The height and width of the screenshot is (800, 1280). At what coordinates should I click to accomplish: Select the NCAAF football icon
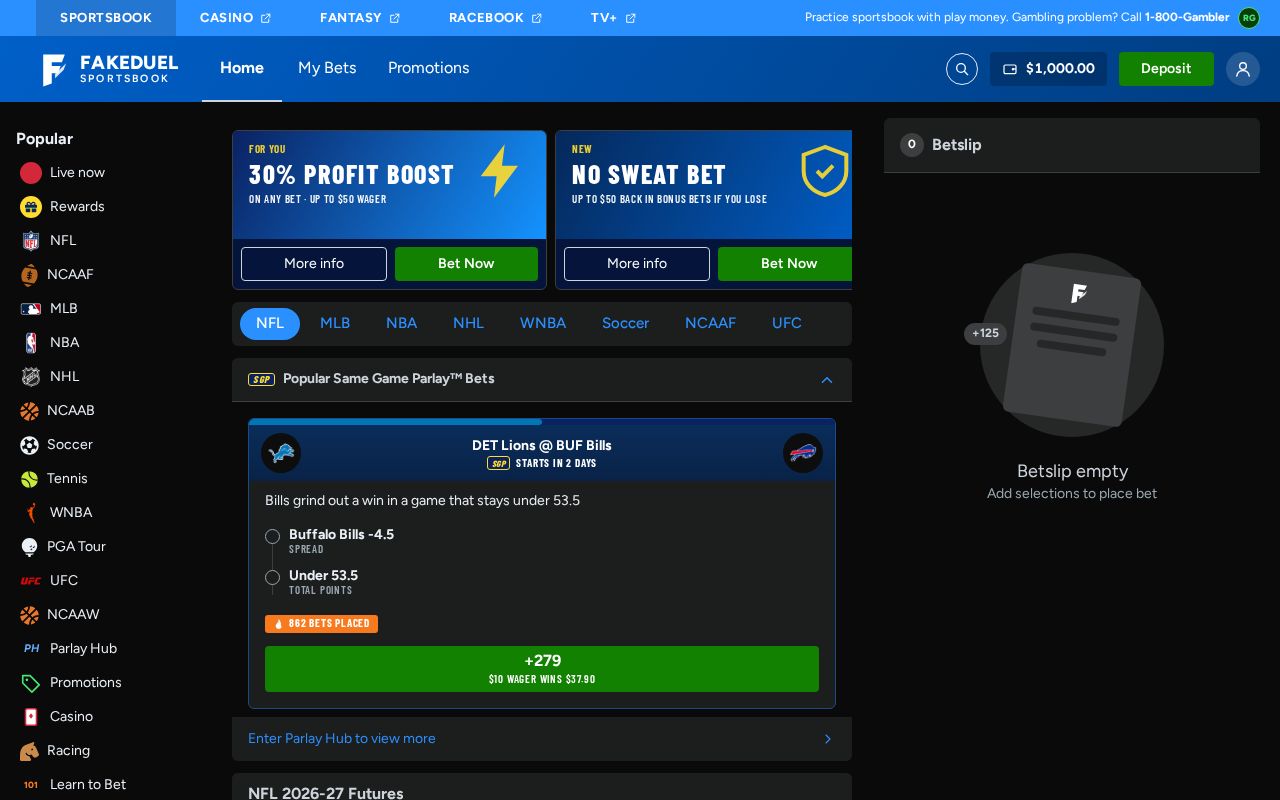30,275
